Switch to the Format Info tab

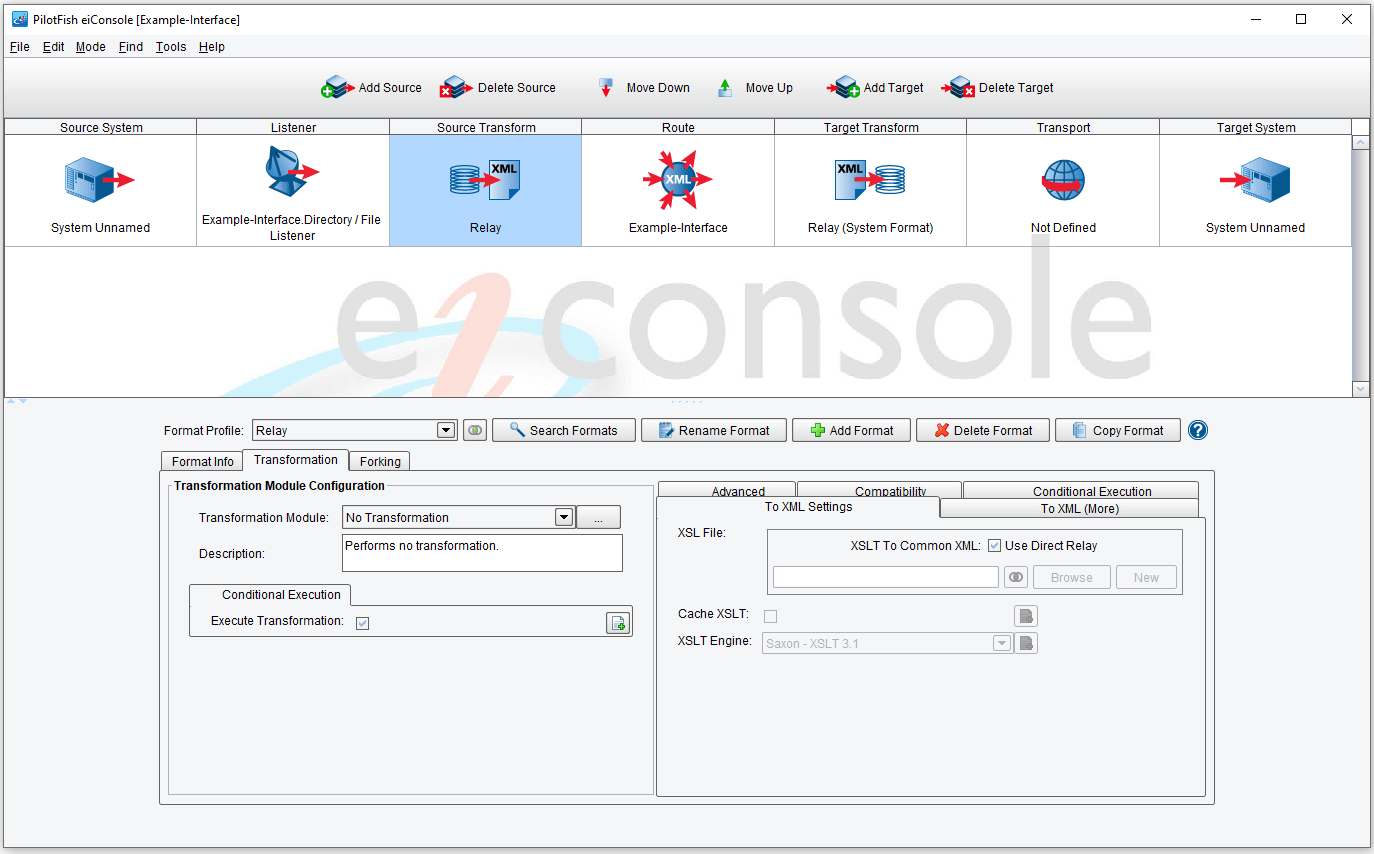pyautogui.click(x=202, y=461)
